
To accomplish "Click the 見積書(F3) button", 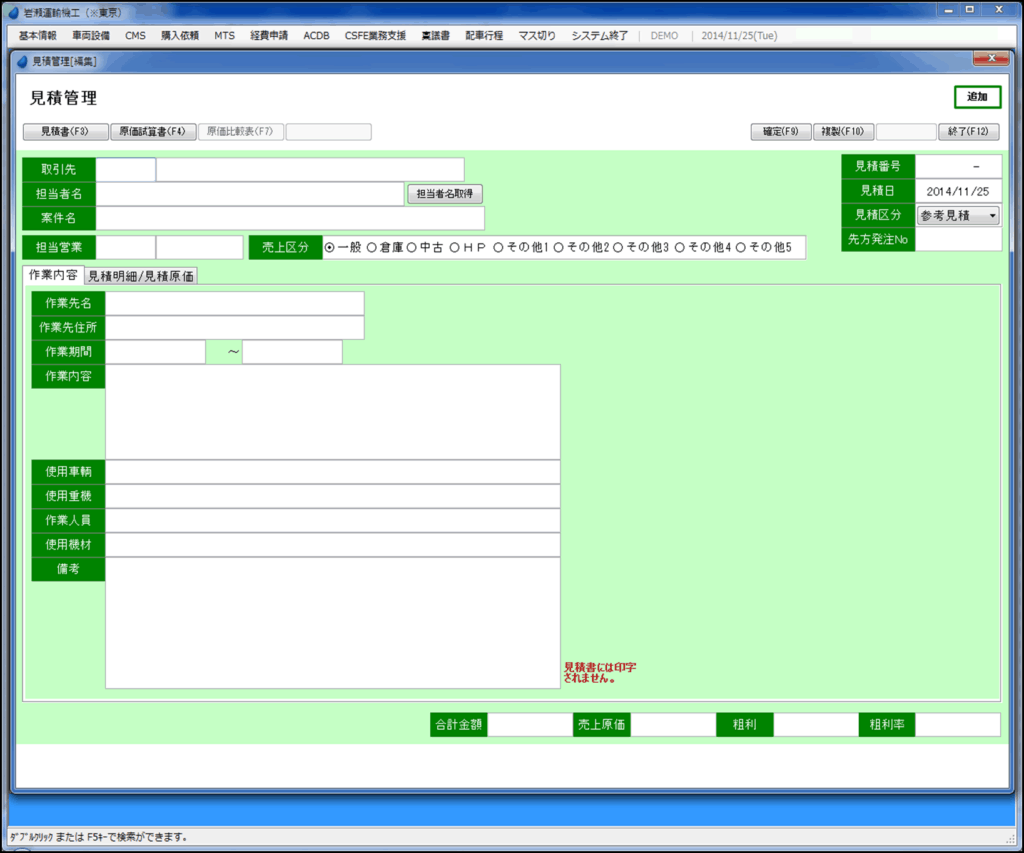I will (65, 132).
